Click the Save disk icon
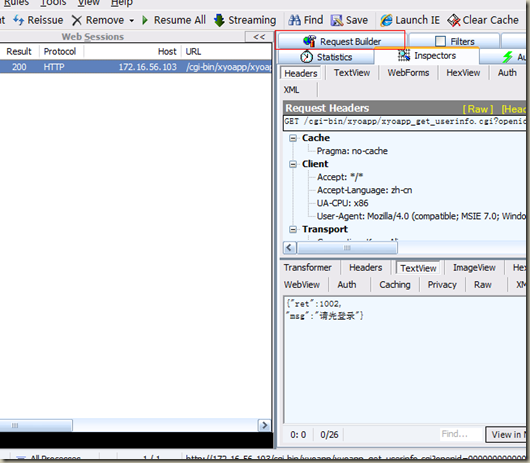530x463 pixels. tap(337, 20)
